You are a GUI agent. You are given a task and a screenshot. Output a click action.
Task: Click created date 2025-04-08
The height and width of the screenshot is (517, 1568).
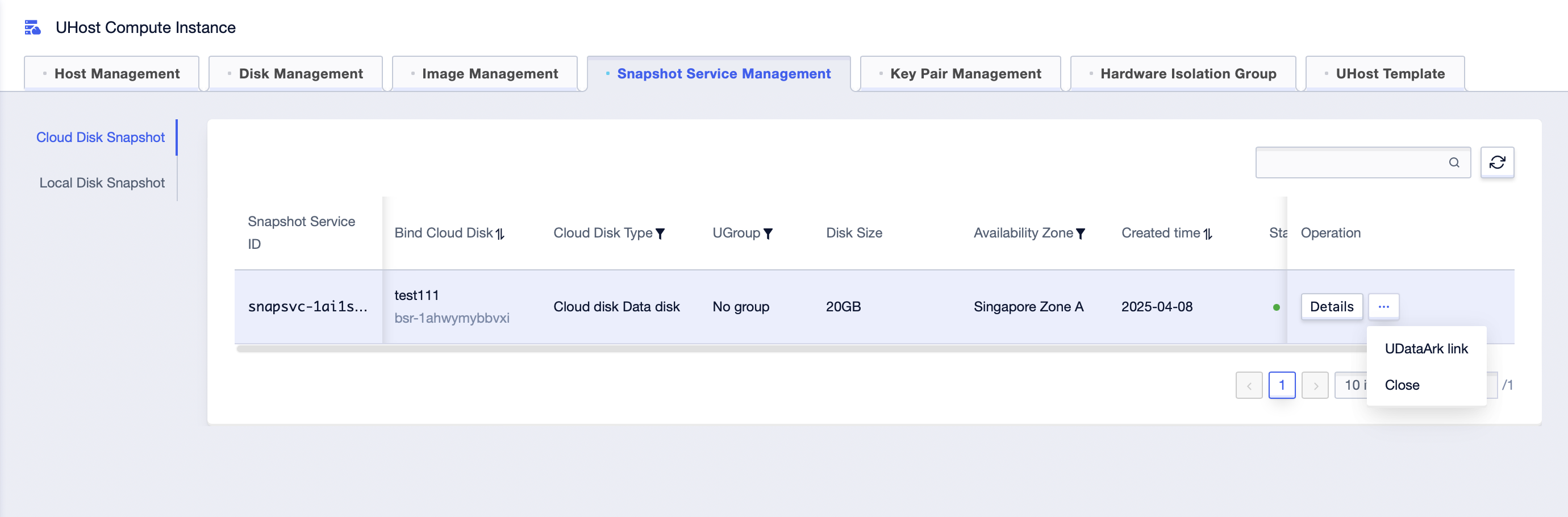tap(1157, 307)
